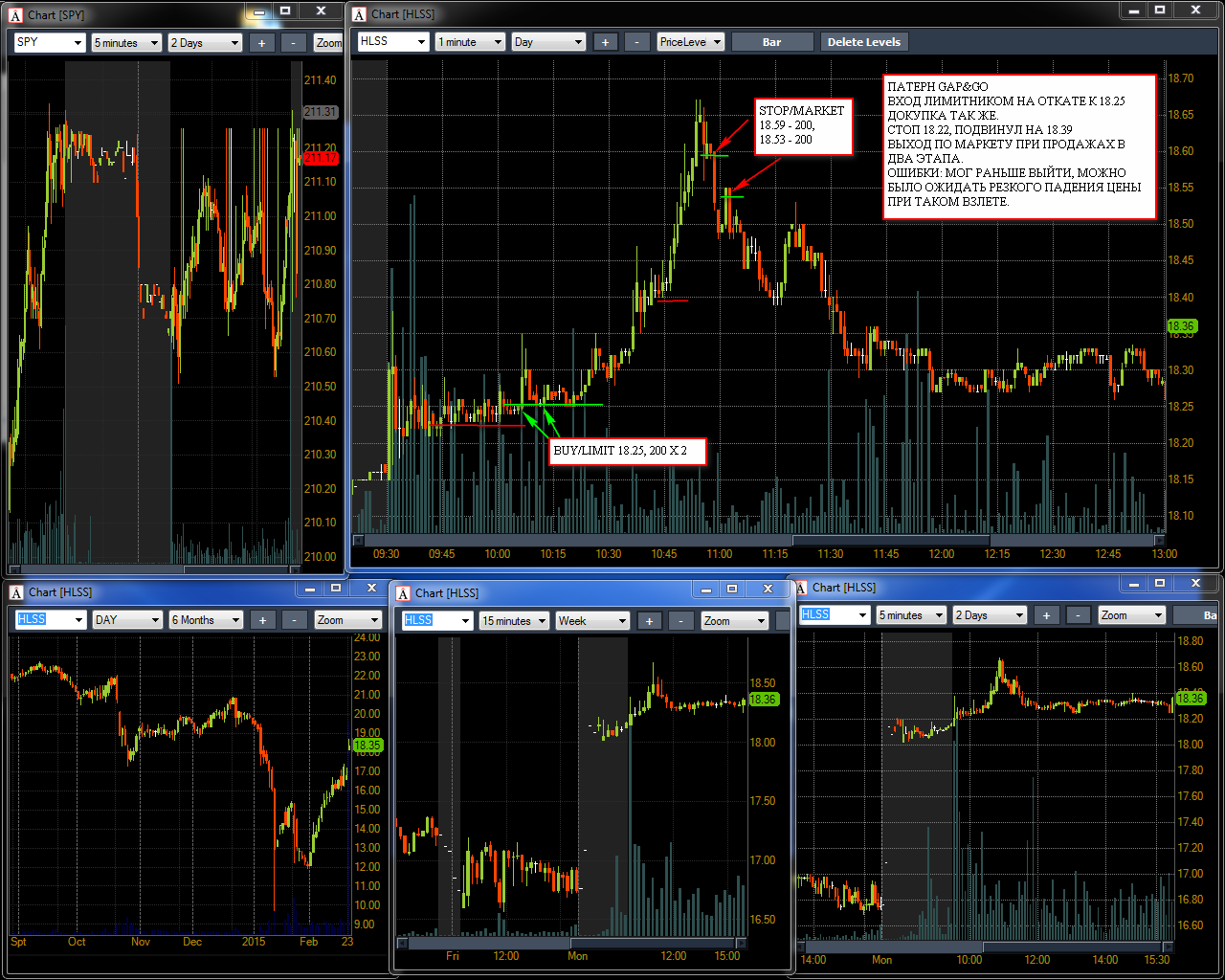Click the app icon in the Chart [SPY] title bar
The width and height of the screenshot is (1225, 980).
(x=15, y=15)
